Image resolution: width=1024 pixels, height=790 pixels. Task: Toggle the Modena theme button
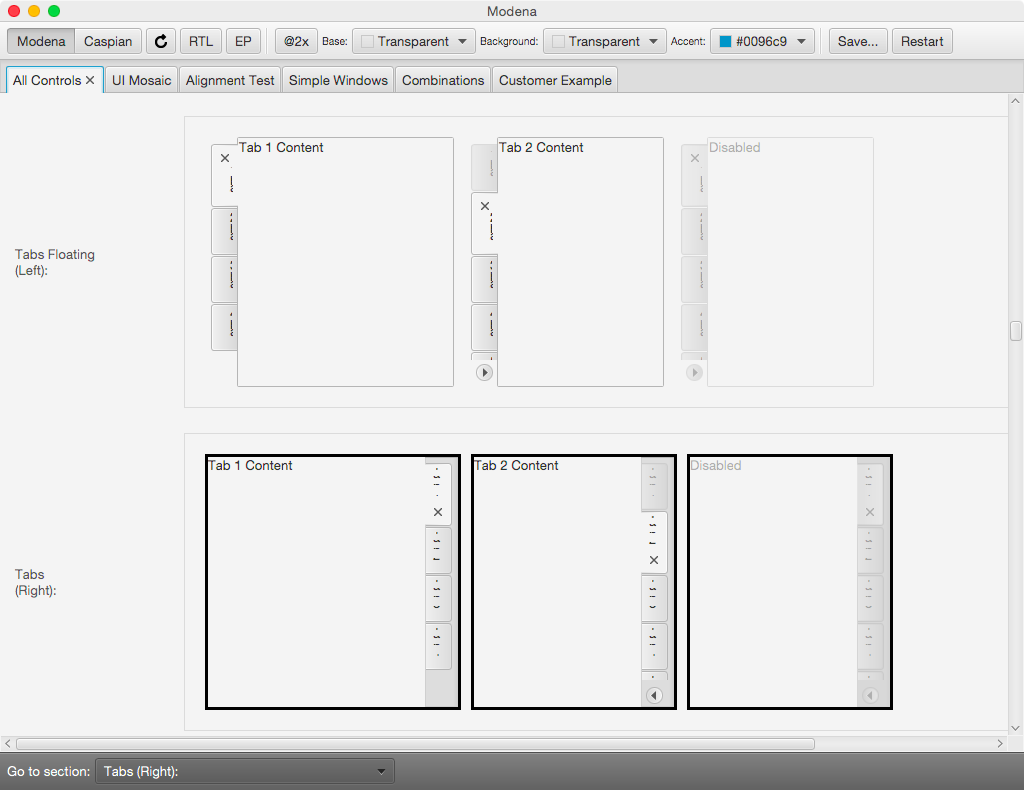click(41, 41)
